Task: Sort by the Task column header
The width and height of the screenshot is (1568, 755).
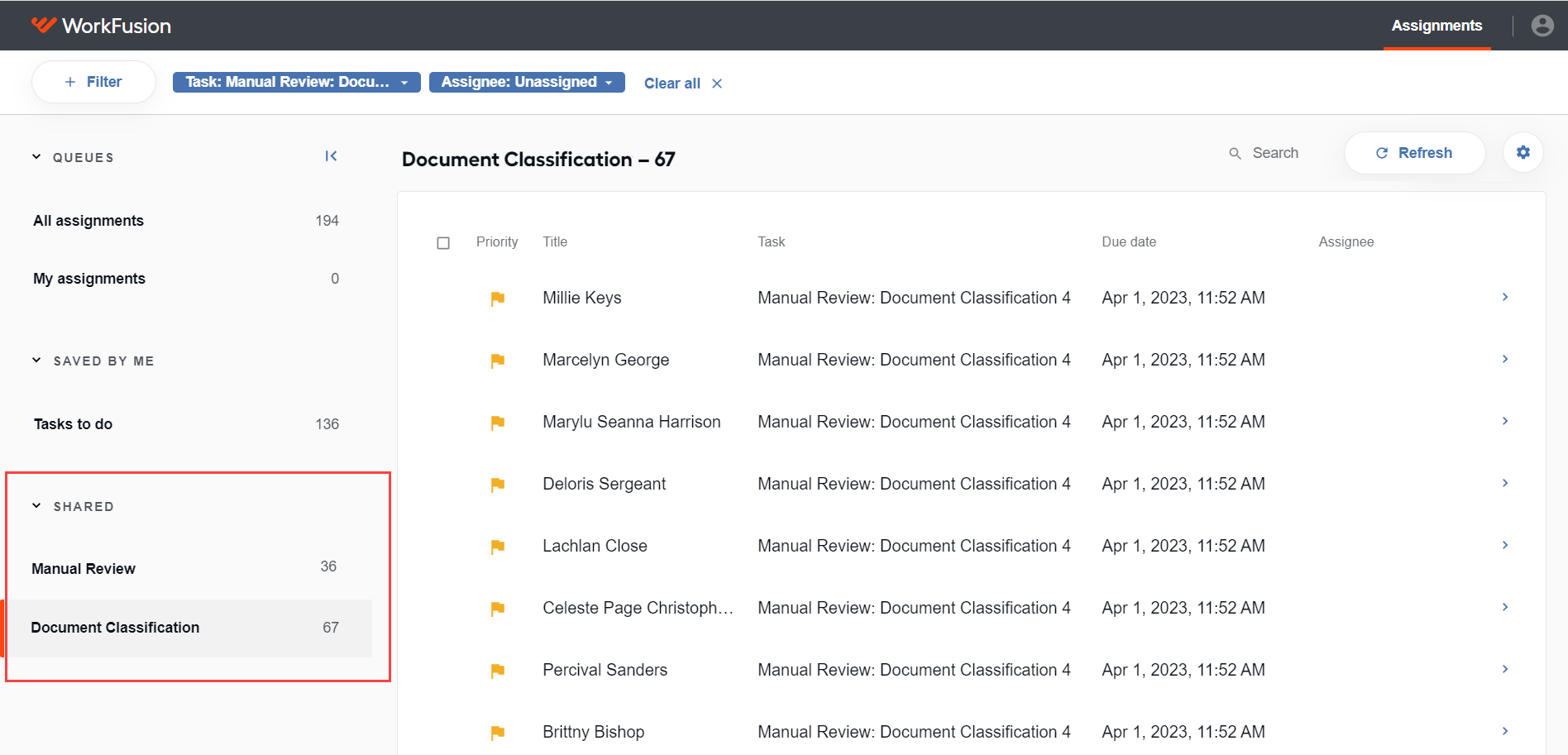Action: tap(772, 242)
